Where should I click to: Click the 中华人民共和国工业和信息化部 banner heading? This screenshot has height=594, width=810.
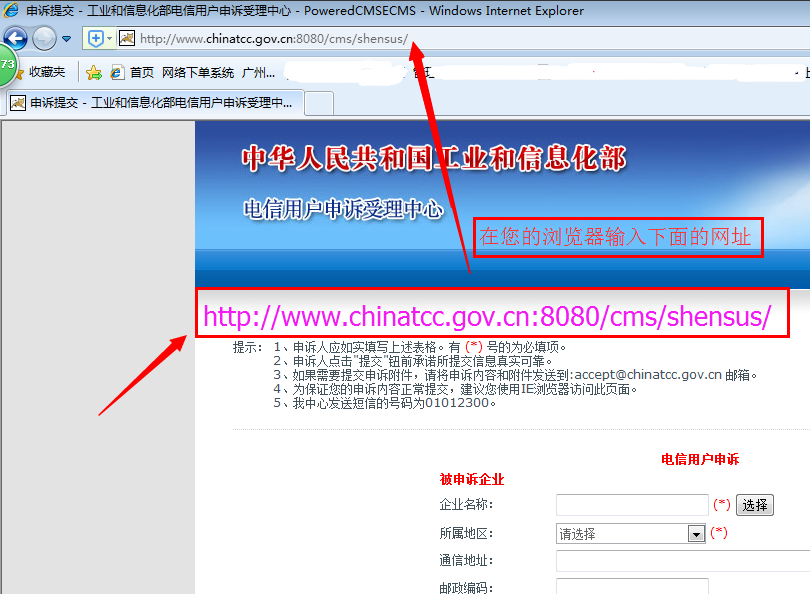coord(434,158)
